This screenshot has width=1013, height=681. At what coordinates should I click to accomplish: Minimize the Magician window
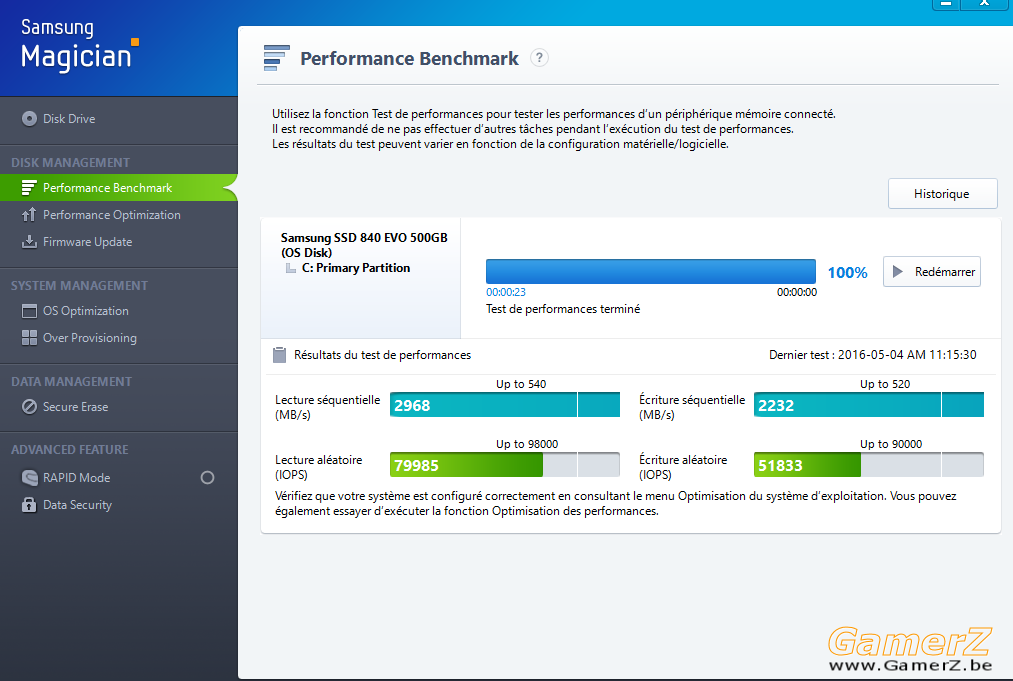(946, 4)
